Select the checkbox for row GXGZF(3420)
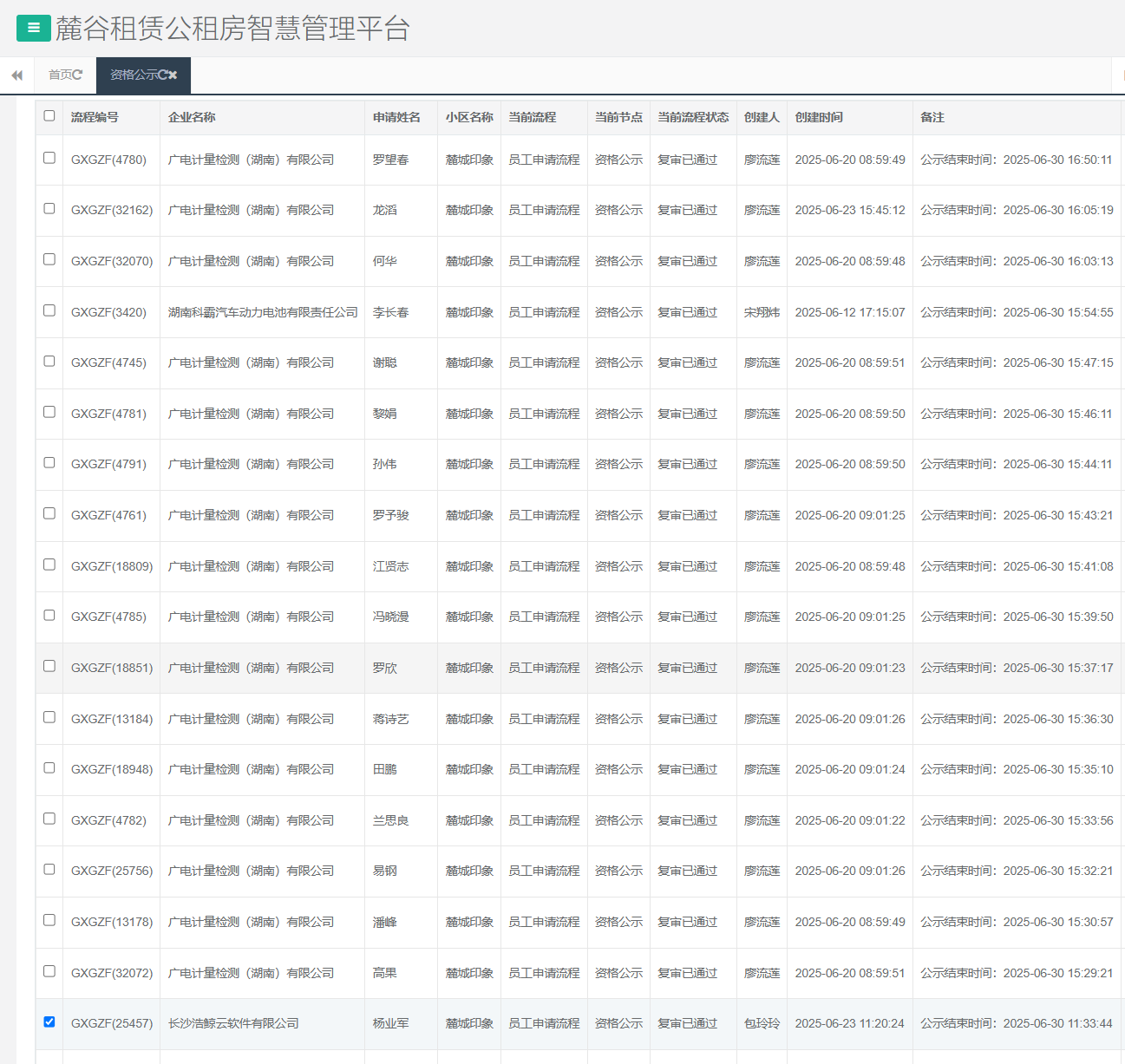The width and height of the screenshot is (1125, 1064). [49, 310]
